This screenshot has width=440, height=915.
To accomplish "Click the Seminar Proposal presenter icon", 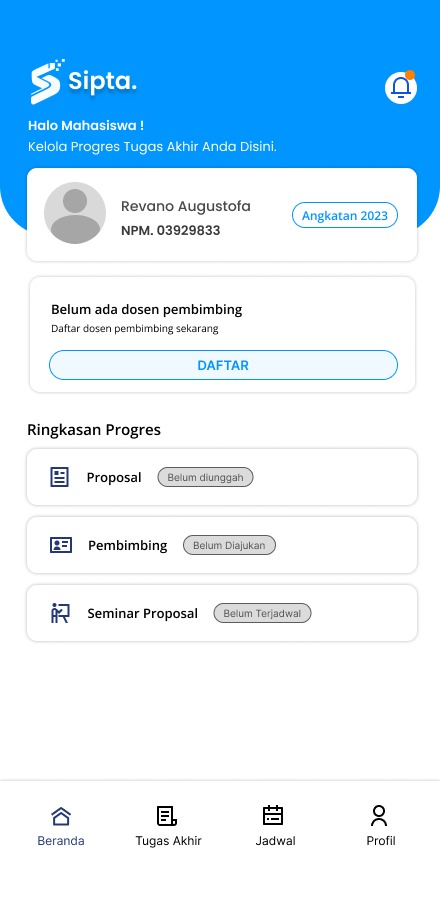I will [60, 613].
